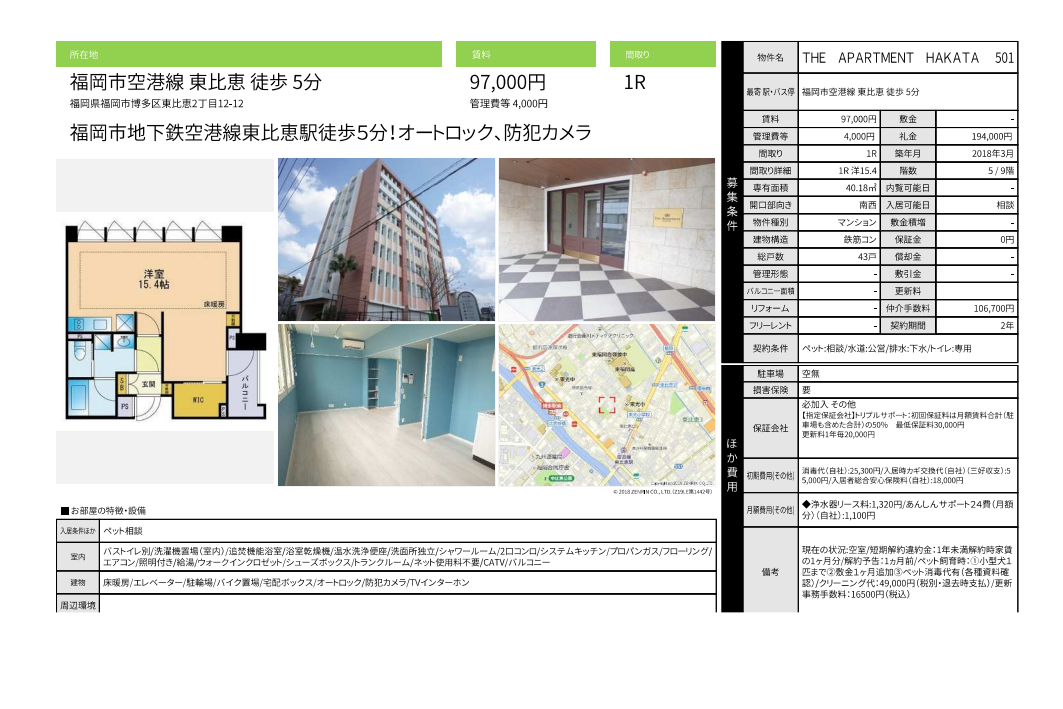Select the green 賃料 header

525,54
